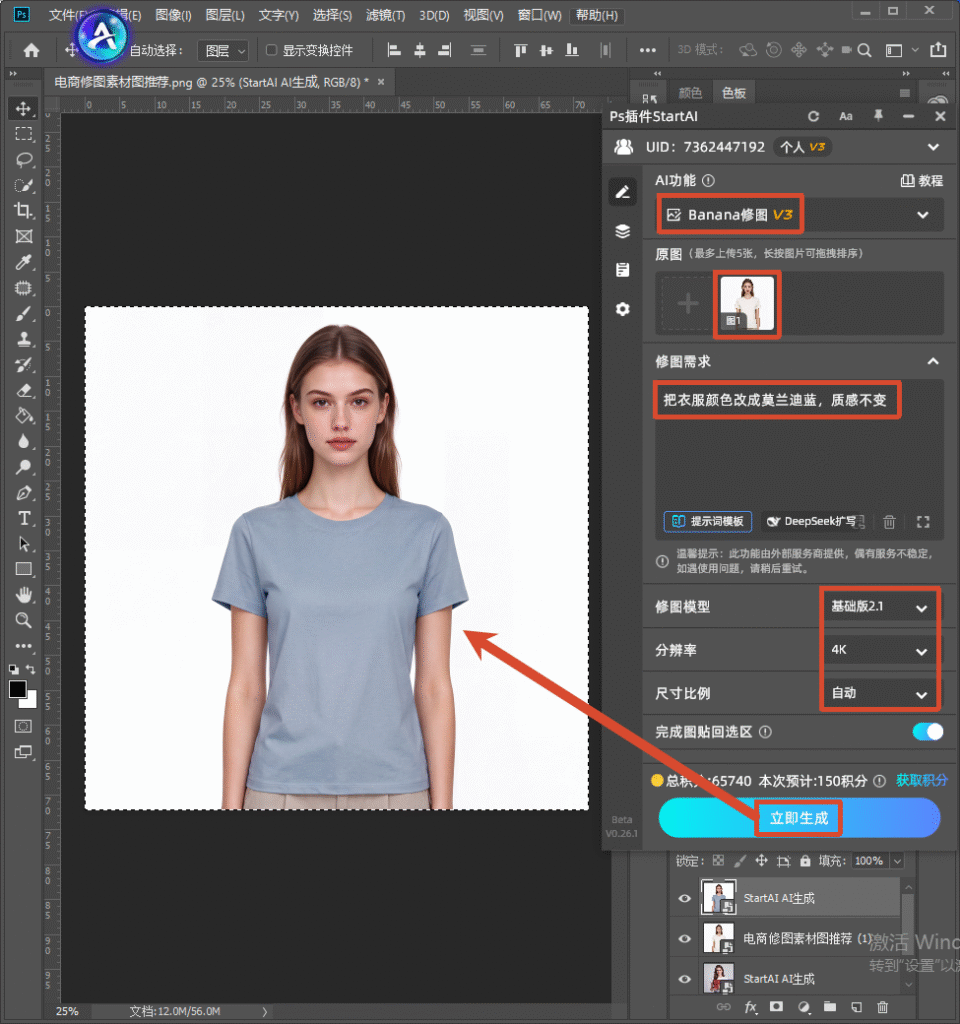Open the 提示词模板 button
Screen dimensions: 960x1024
point(708,521)
